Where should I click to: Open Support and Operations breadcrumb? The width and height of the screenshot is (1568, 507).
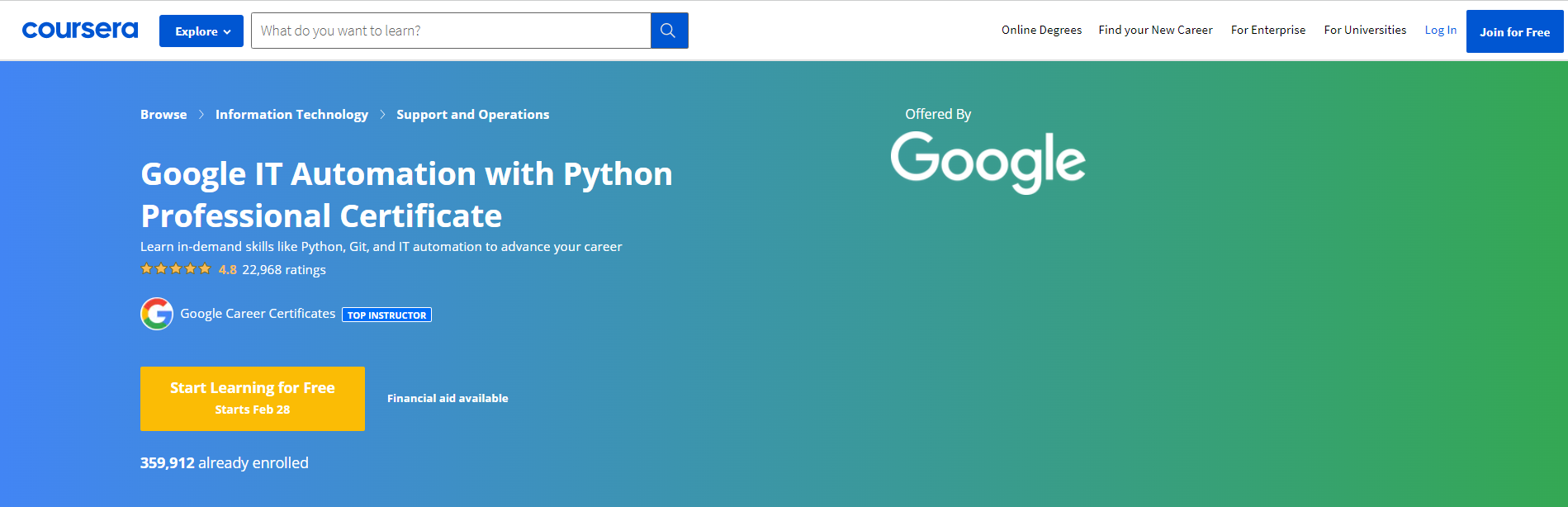472,114
